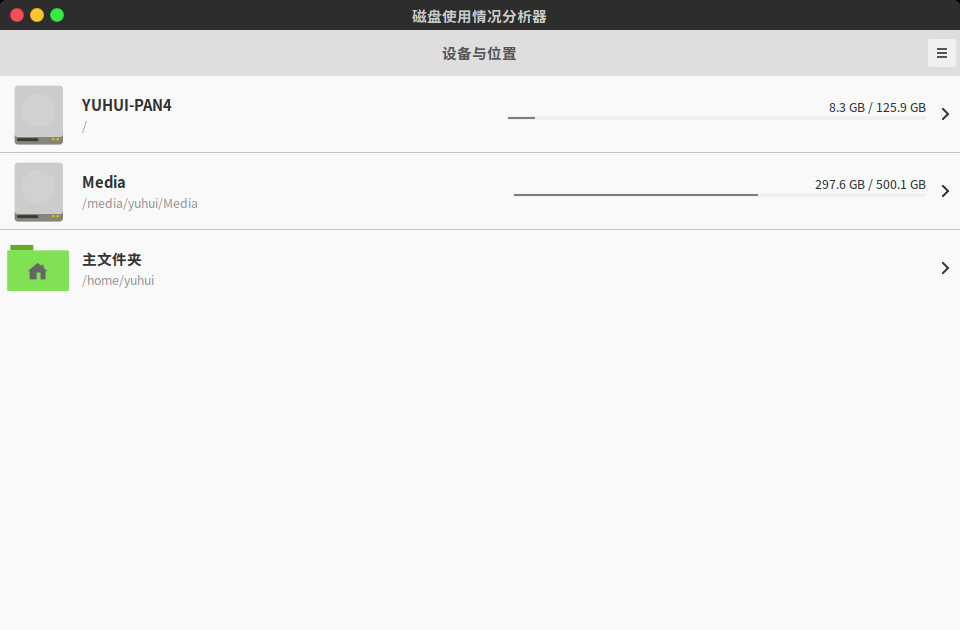Viewport: 960px width, 630px height.
Task: Minimize the window with the yellow button
Action: tap(37, 15)
